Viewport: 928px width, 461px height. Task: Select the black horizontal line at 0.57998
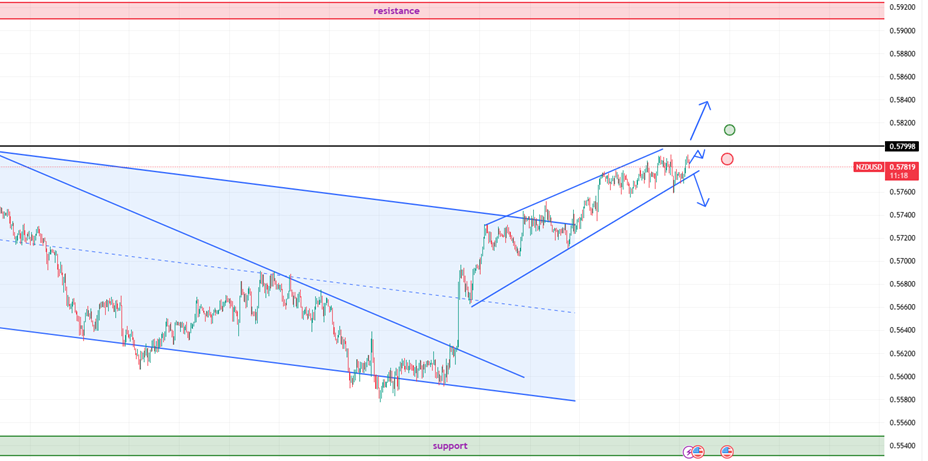coord(400,146)
